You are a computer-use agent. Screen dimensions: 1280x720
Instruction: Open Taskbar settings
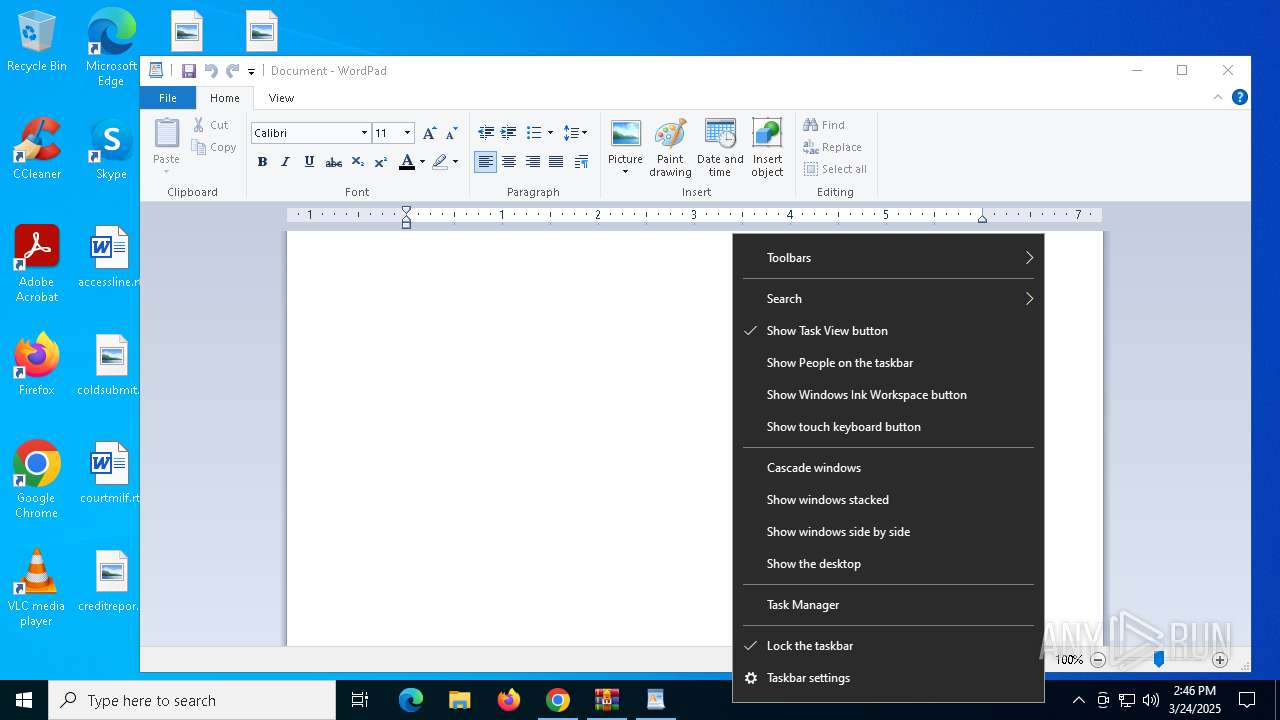click(888, 678)
